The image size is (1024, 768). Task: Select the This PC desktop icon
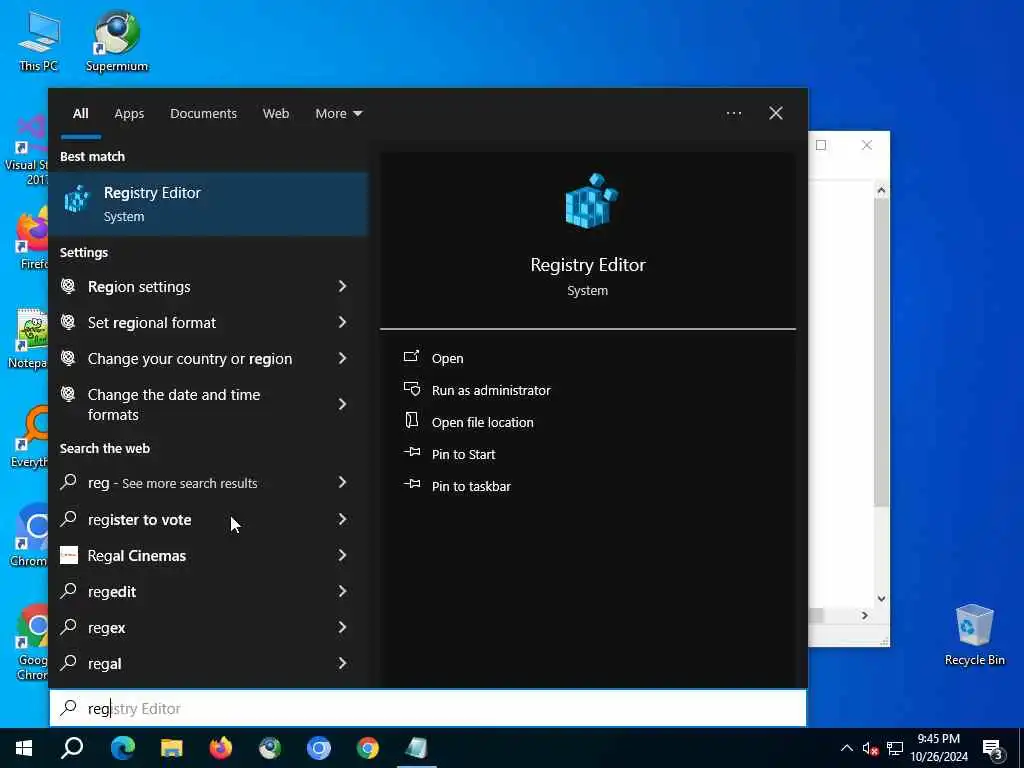pyautogui.click(x=39, y=40)
